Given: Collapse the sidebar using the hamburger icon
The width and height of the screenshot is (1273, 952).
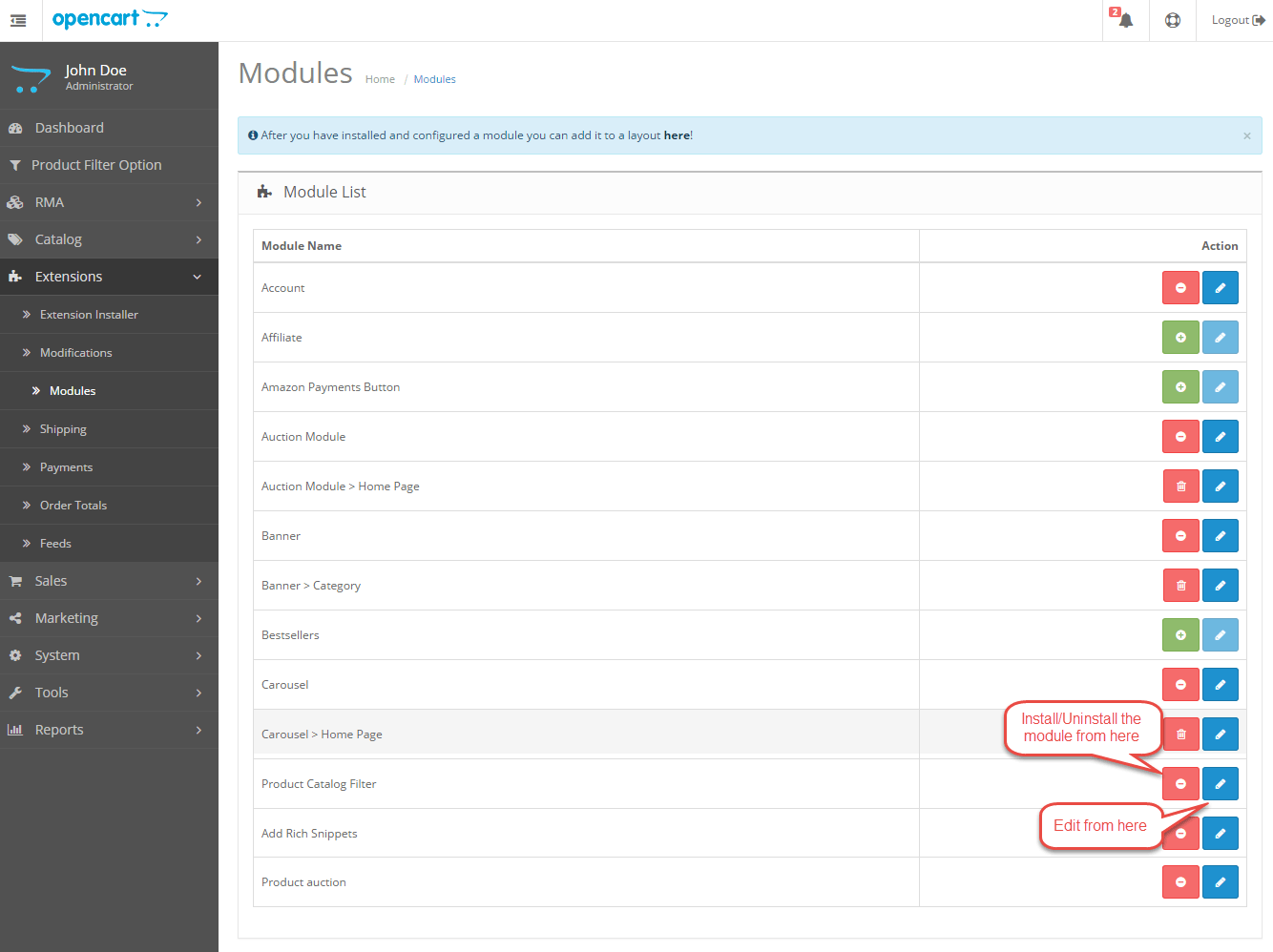Looking at the screenshot, I should tap(17, 19).
